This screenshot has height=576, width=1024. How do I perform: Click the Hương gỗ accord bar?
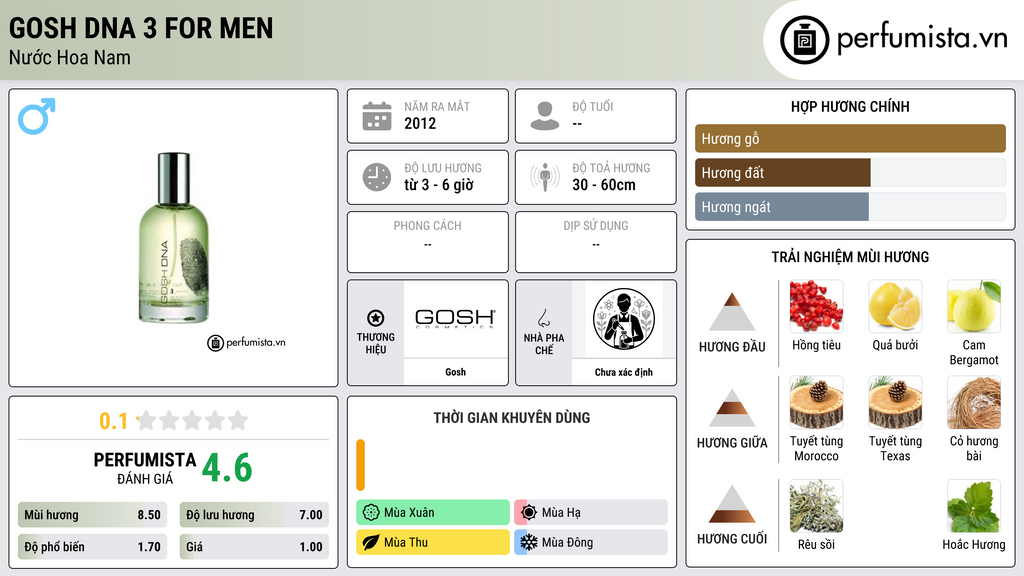click(850, 138)
